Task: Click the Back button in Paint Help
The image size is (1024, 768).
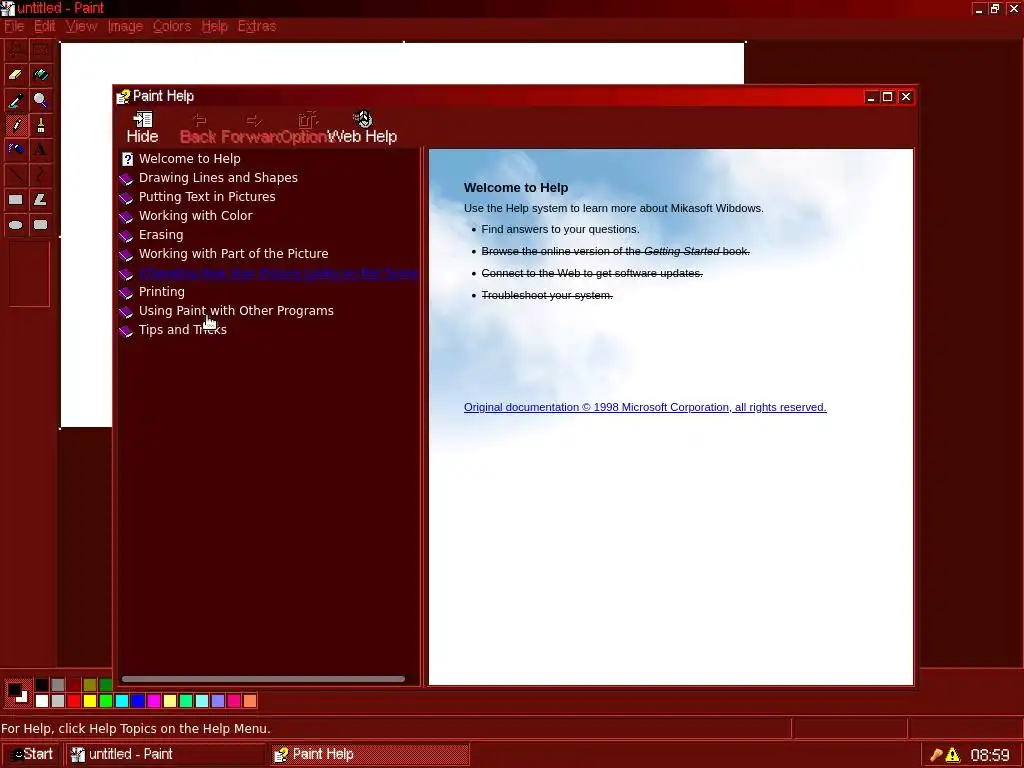Action: coord(199,127)
